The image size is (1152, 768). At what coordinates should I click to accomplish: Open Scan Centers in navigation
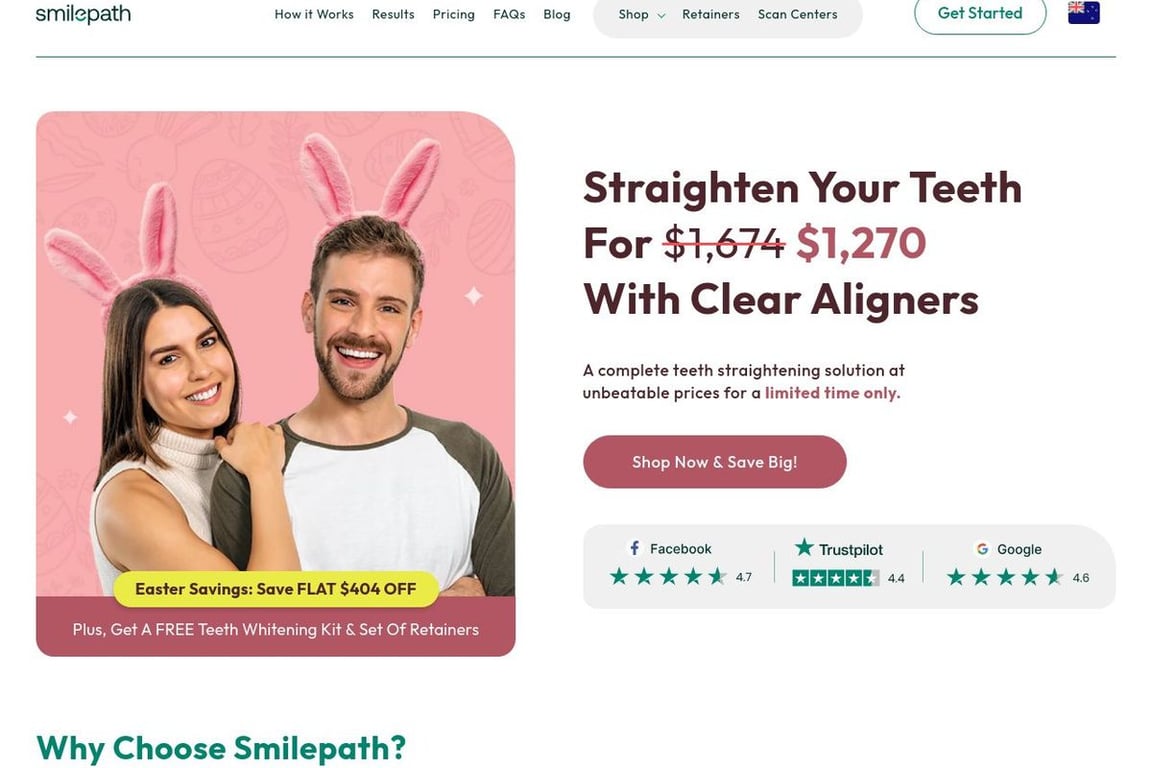point(797,14)
